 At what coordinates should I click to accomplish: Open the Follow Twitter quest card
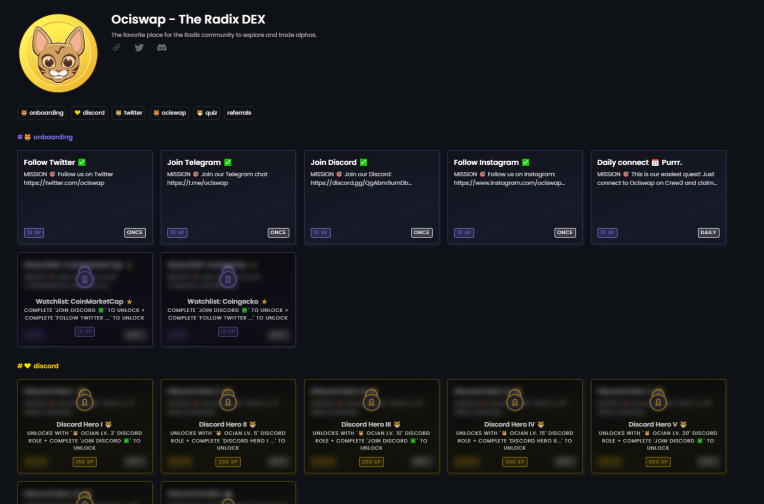click(85, 197)
